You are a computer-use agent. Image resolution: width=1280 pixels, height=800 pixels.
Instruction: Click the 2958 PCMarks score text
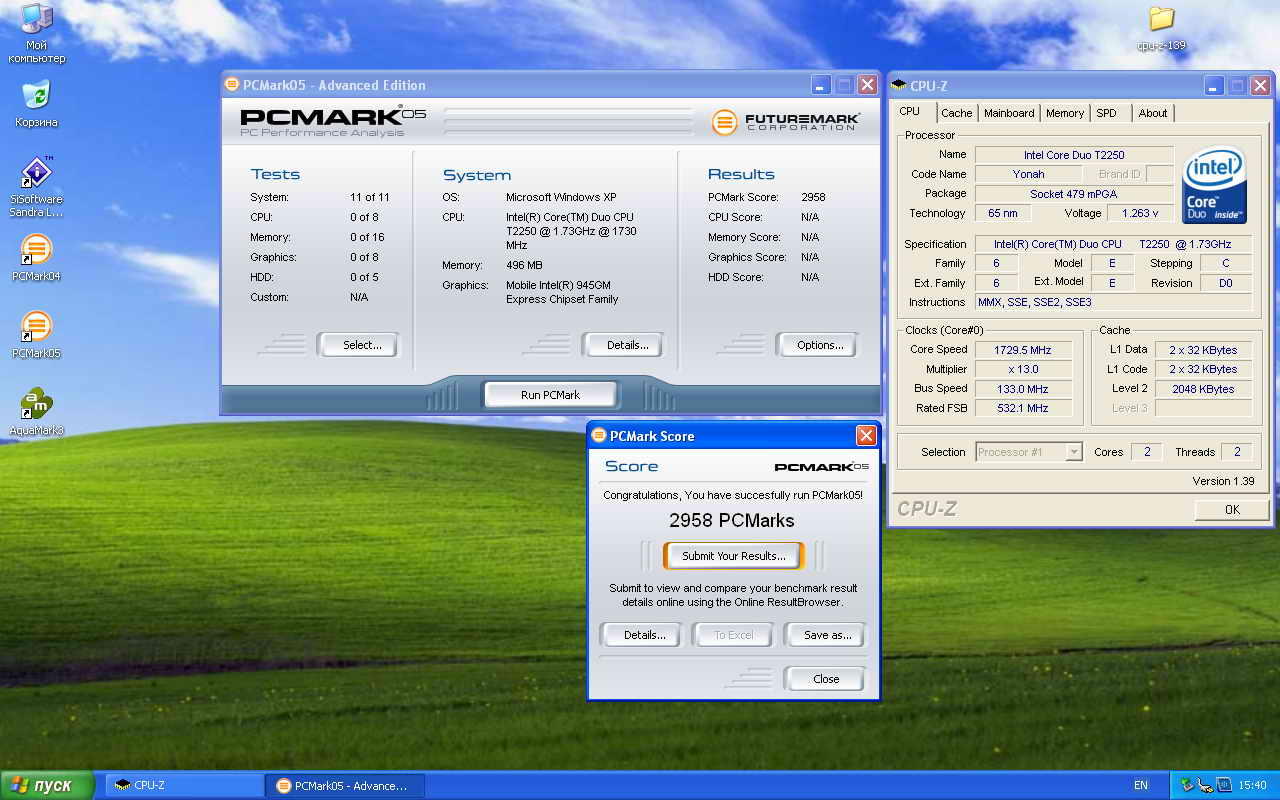click(x=732, y=521)
